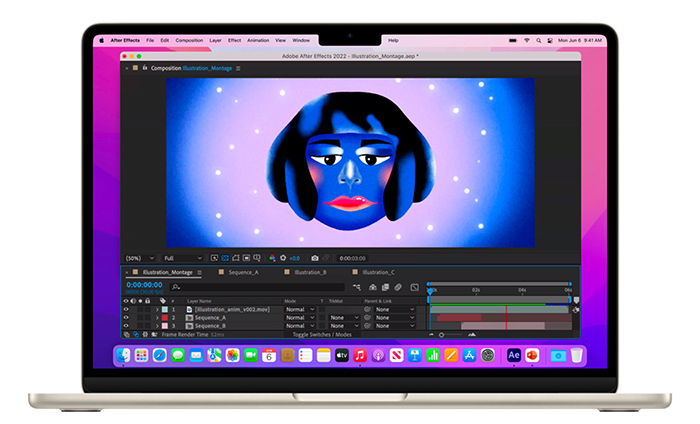
Task: Open the Illustration_Montage timeline panel menu
Action: point(200,272)
